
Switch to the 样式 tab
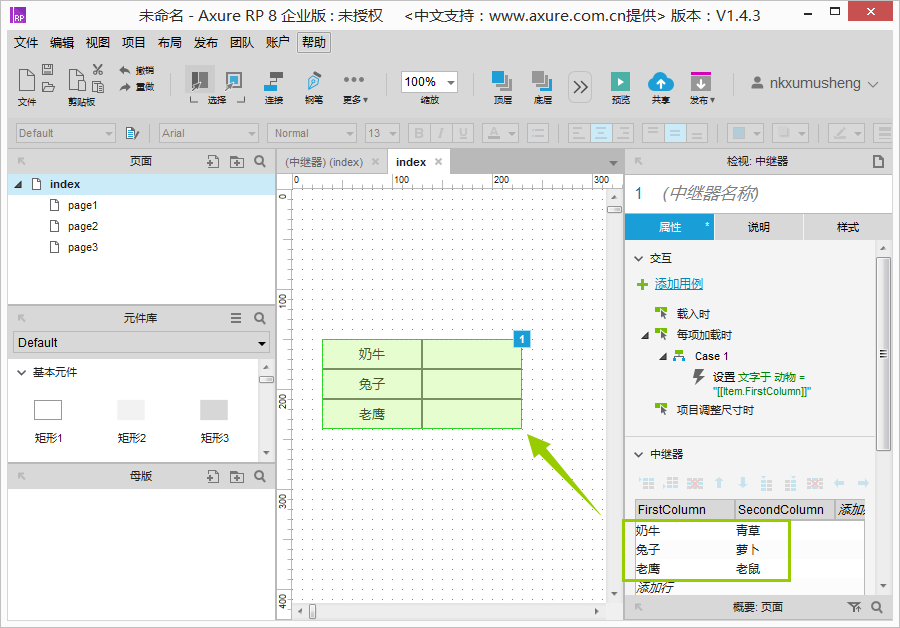[x=848, y=227]
